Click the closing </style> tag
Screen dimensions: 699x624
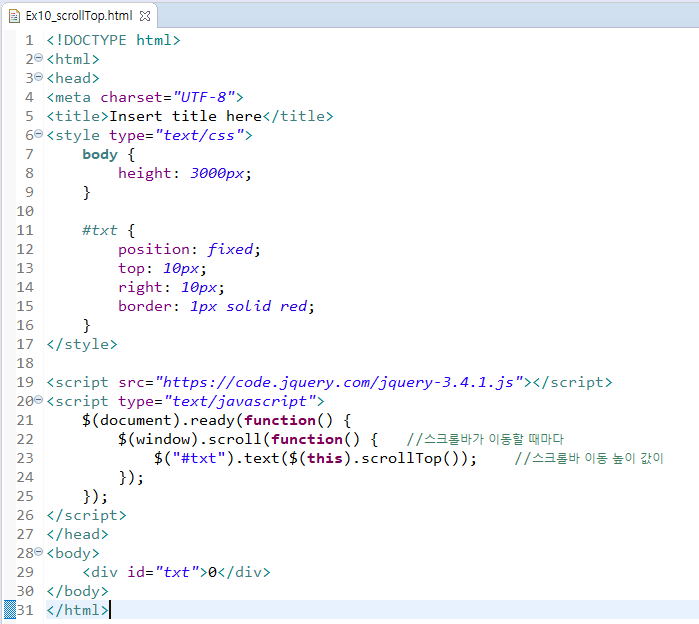[82, 344]
